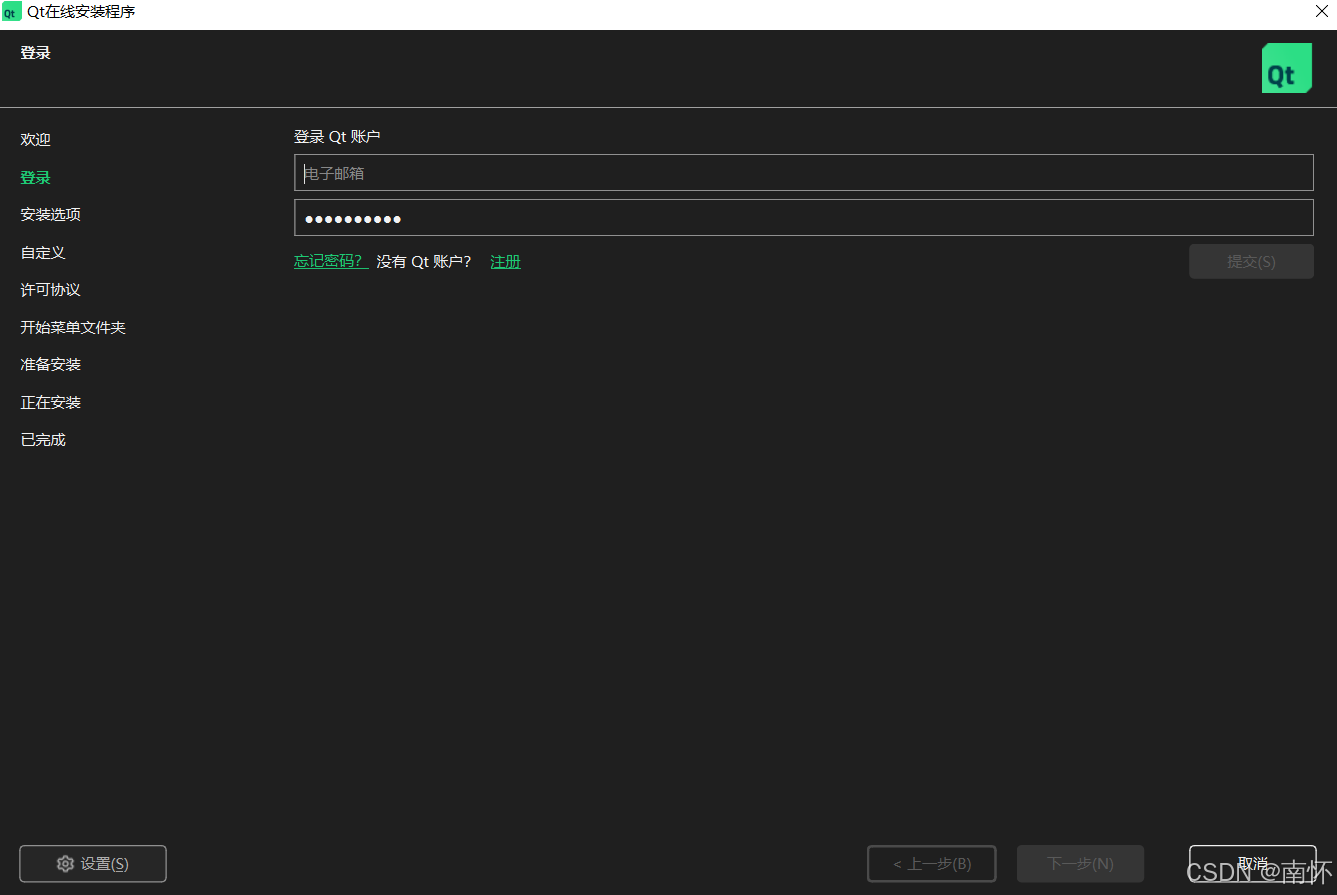The image size is (1337, 895).
Task: Select the 准备安装 step
Action: point(50,365)
